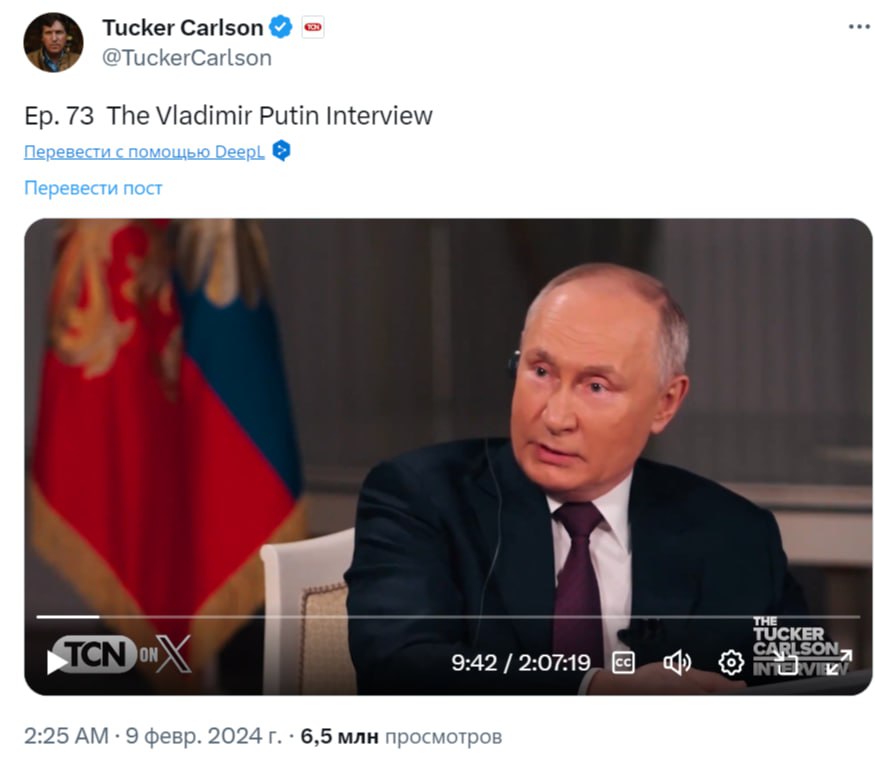The height and width of the screenshot is (768, 875).
Task: Open the Tucker Carlson display name
Action: [x=182, y=27]
